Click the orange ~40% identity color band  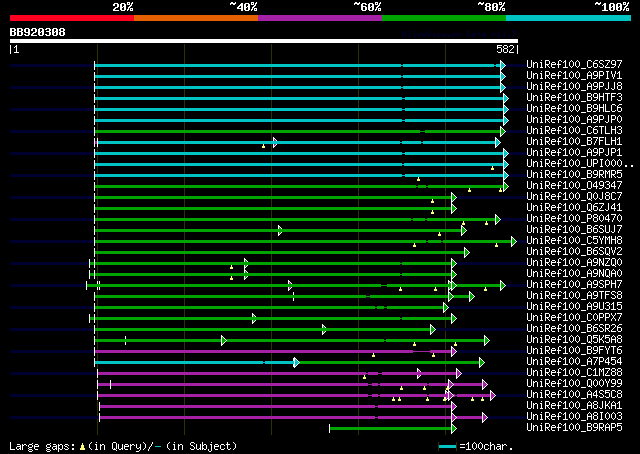click(196, 18)
